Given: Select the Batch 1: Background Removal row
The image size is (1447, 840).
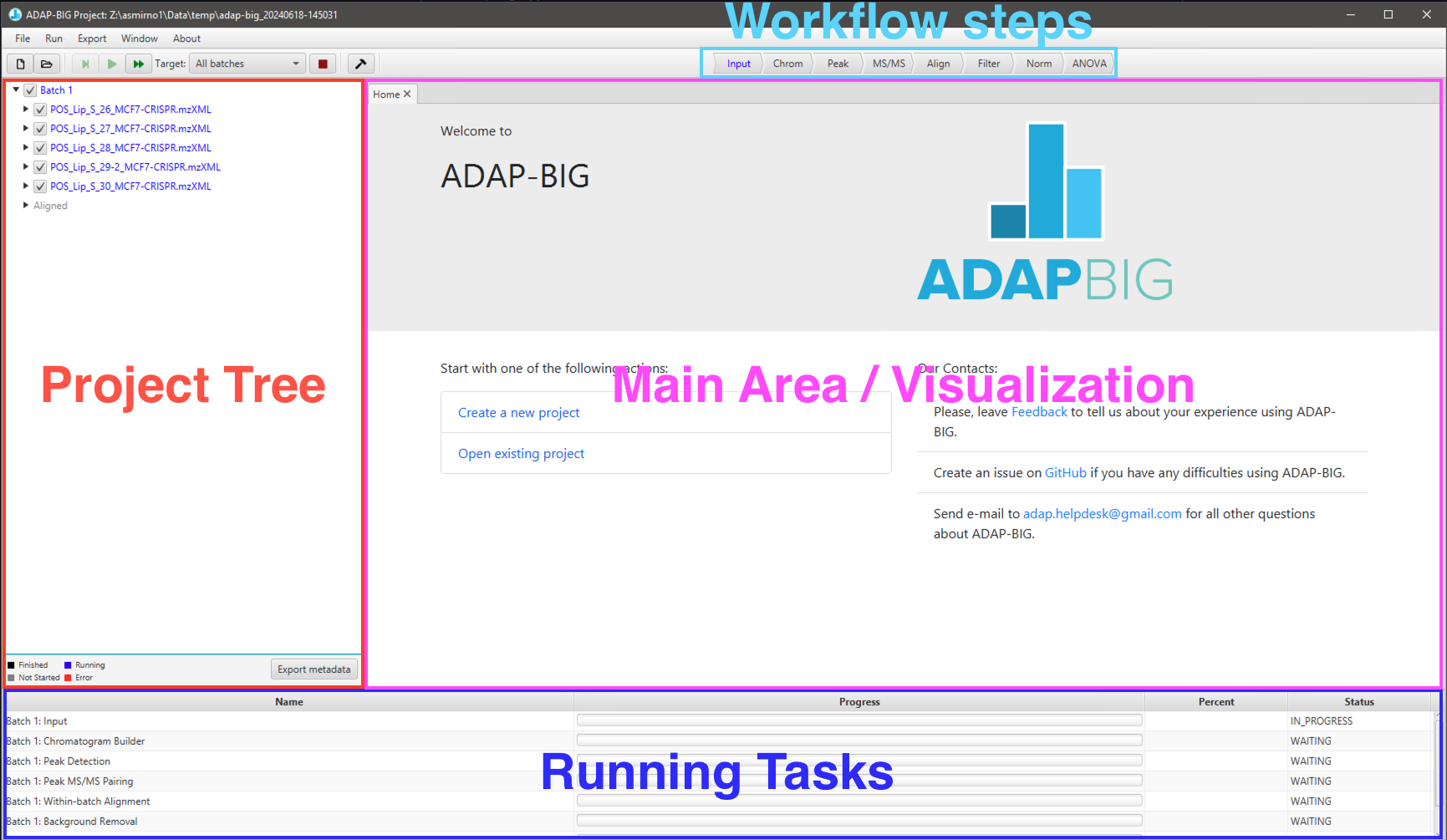Looking at the screenshot, I should pos(719,822).
